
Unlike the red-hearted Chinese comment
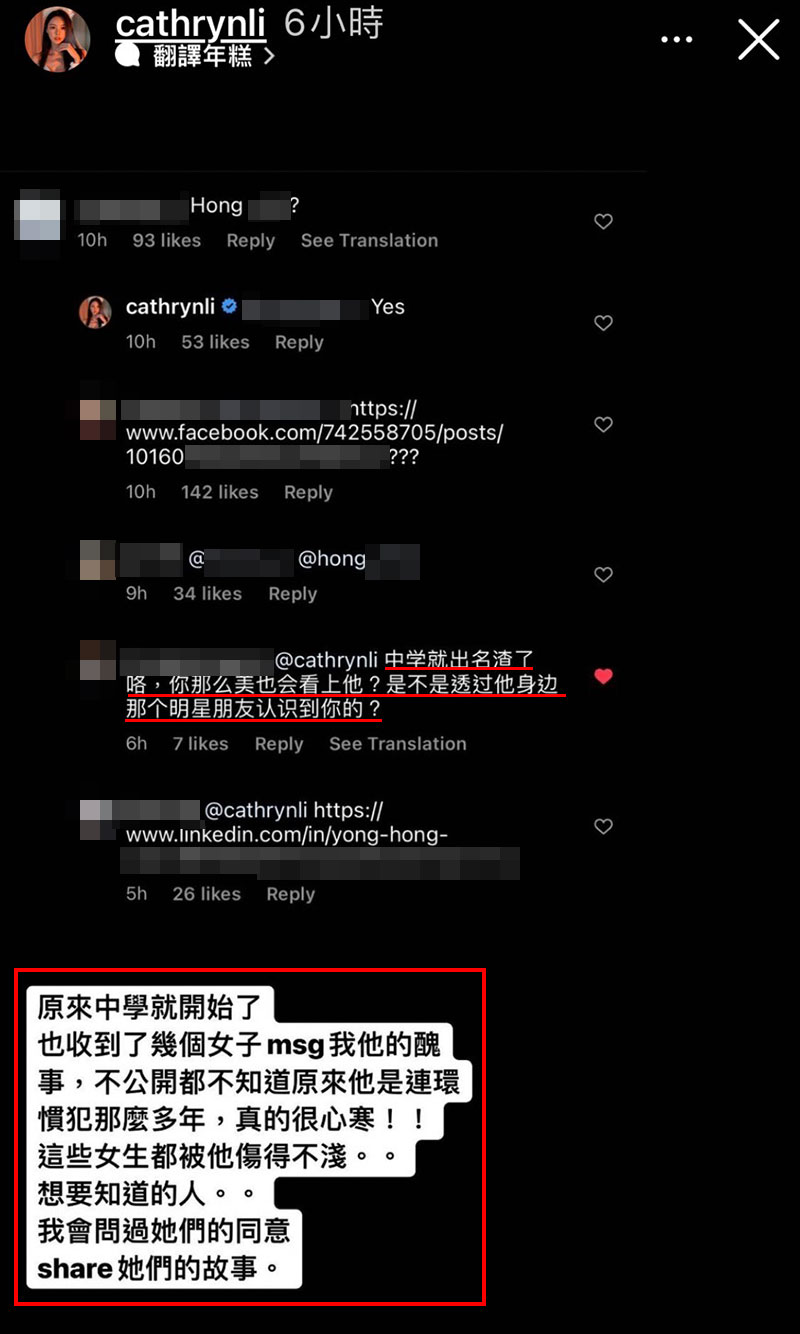click(603, 676)
